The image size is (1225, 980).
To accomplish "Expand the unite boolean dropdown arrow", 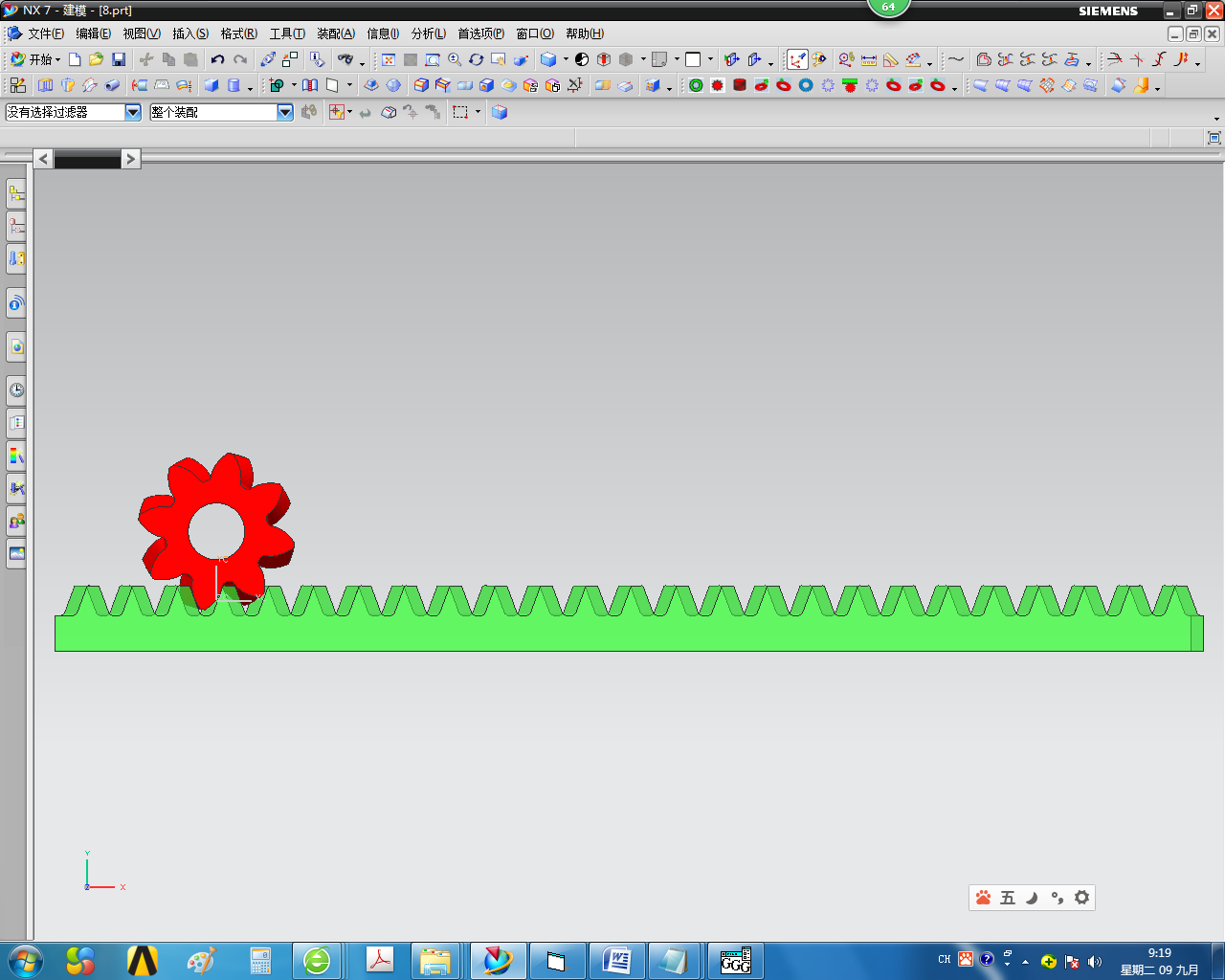I will coord(295,85).
